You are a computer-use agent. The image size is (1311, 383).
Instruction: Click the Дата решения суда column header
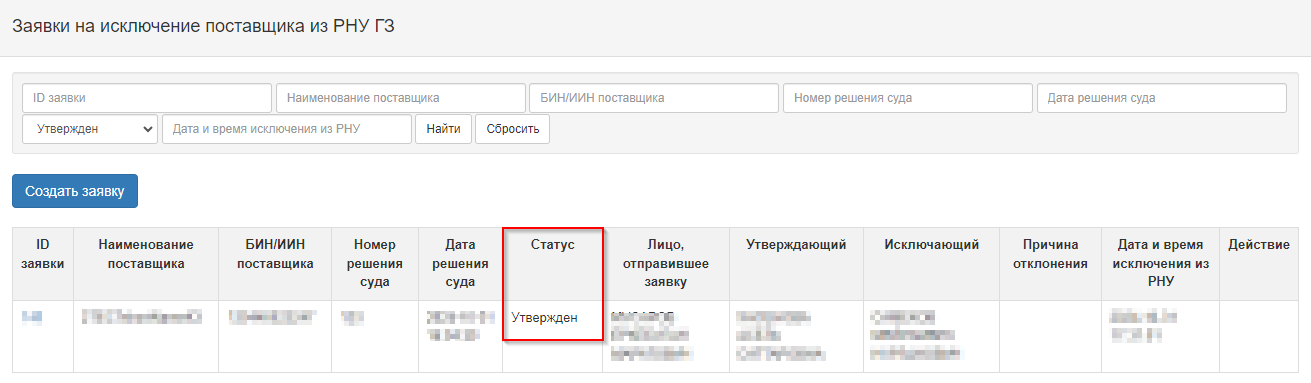click(460, 263)
